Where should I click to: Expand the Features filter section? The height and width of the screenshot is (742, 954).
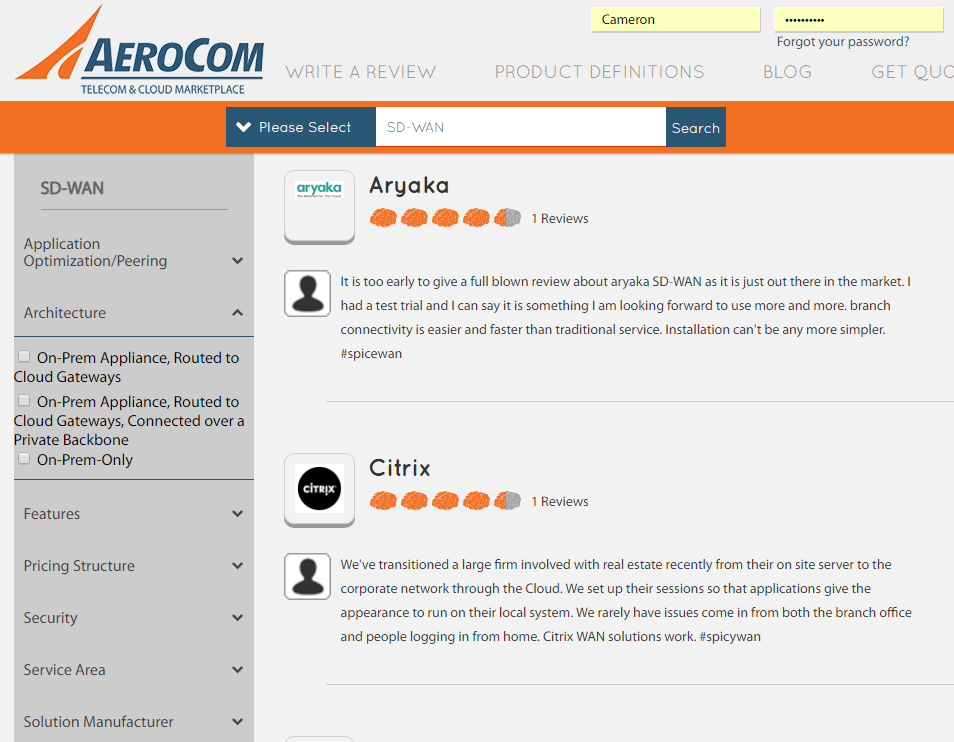pos(134,514)
